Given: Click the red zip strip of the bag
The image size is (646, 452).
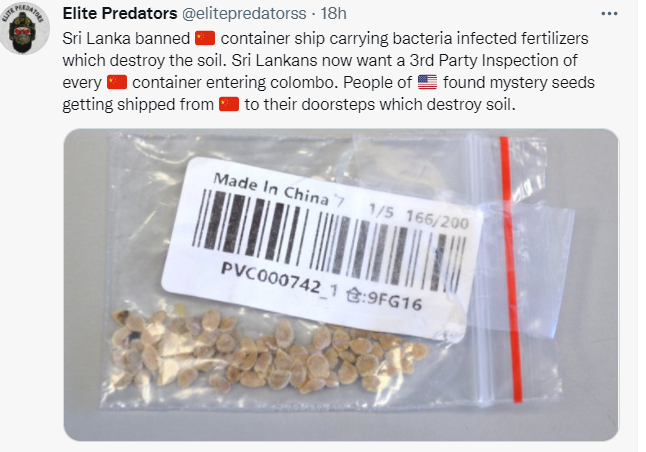Looking at the screenshot, I should pos(511,269).
